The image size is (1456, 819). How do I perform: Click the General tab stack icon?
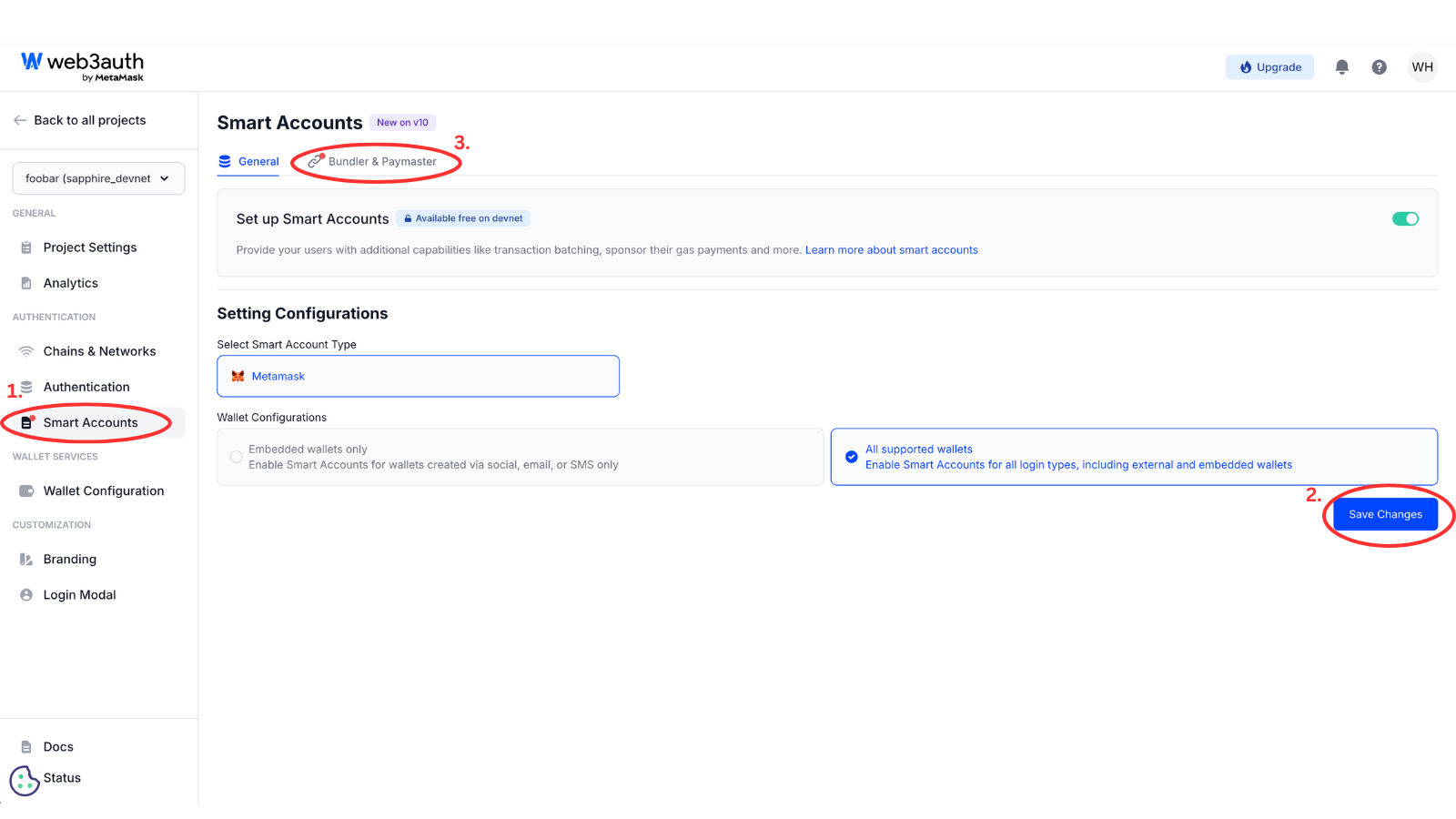225,162
